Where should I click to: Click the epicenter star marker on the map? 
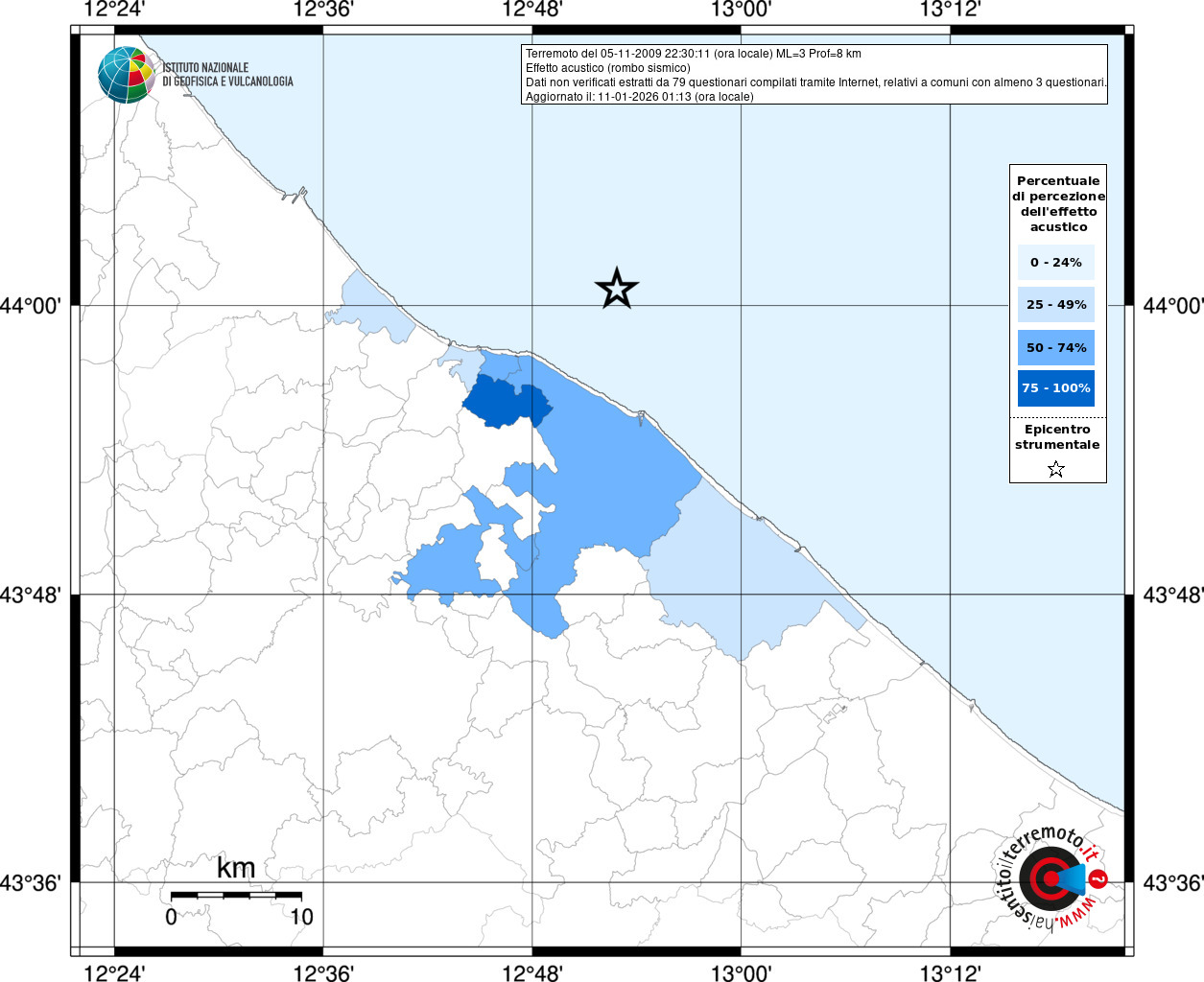coord(617,288)
